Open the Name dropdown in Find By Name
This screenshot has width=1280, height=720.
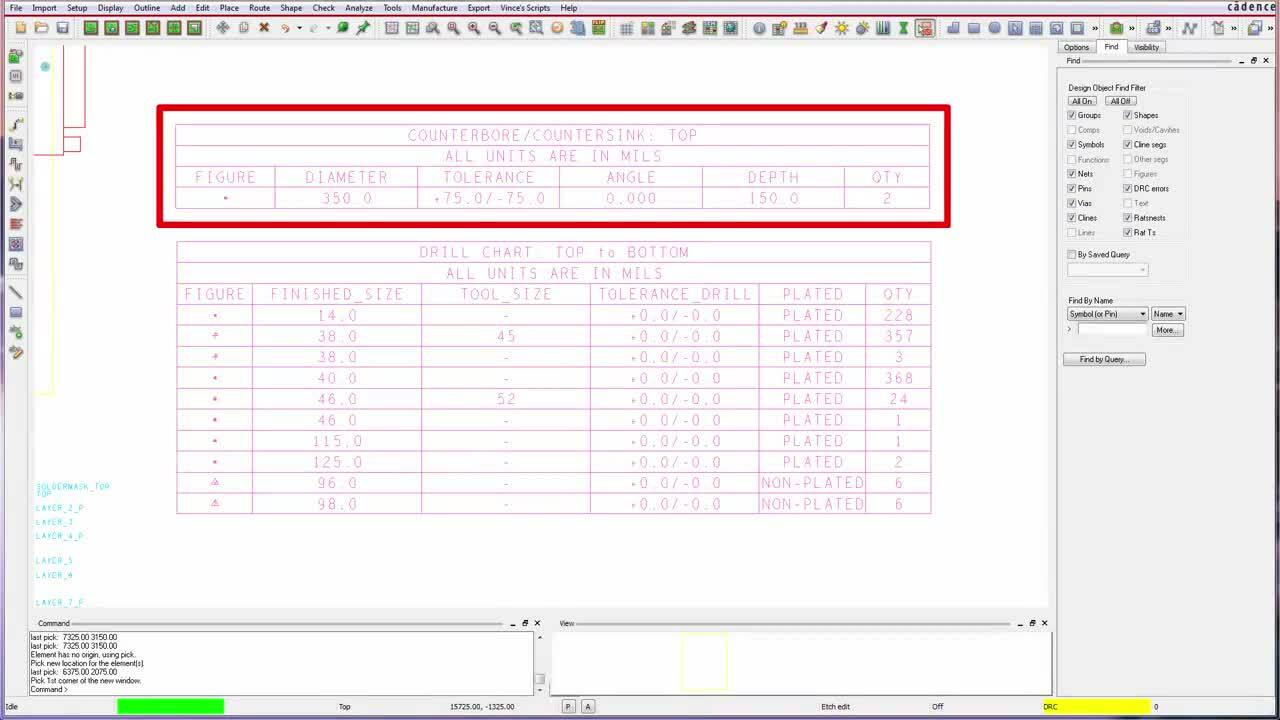[x=1167, y=314]
